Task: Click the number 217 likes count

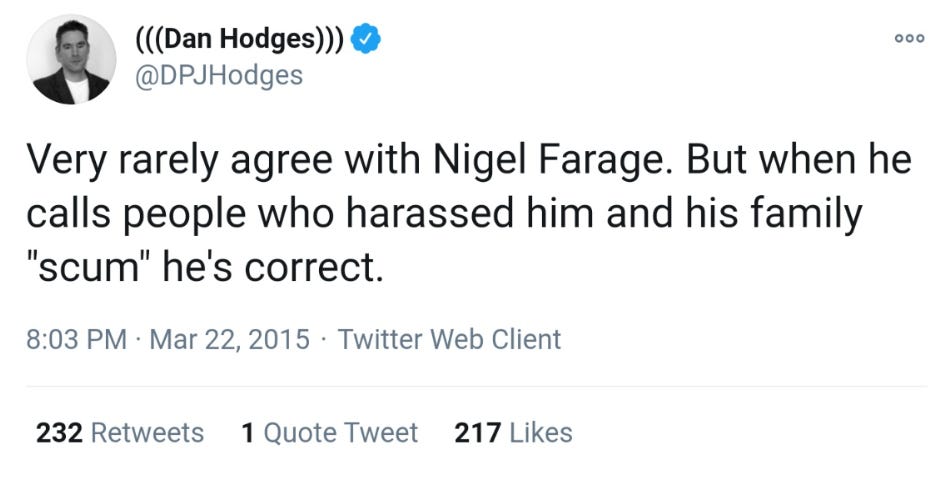Action: 477,433
